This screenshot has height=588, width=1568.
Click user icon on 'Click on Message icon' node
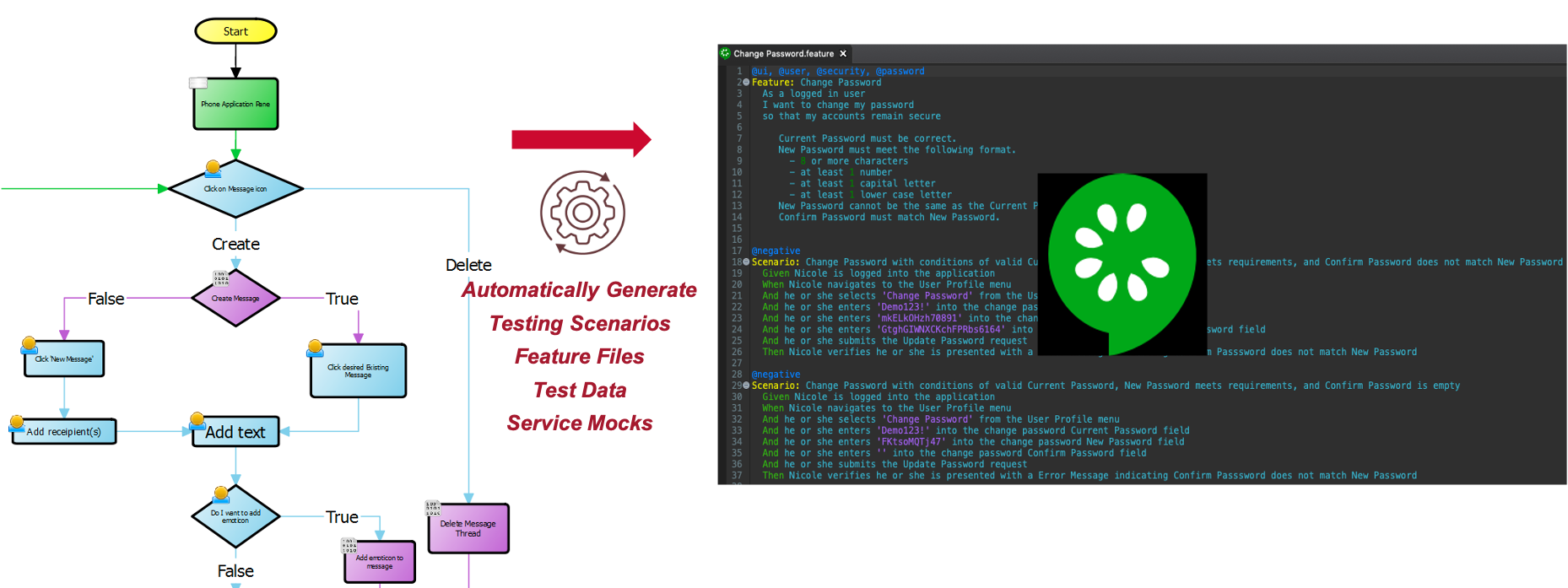(214, 168)
